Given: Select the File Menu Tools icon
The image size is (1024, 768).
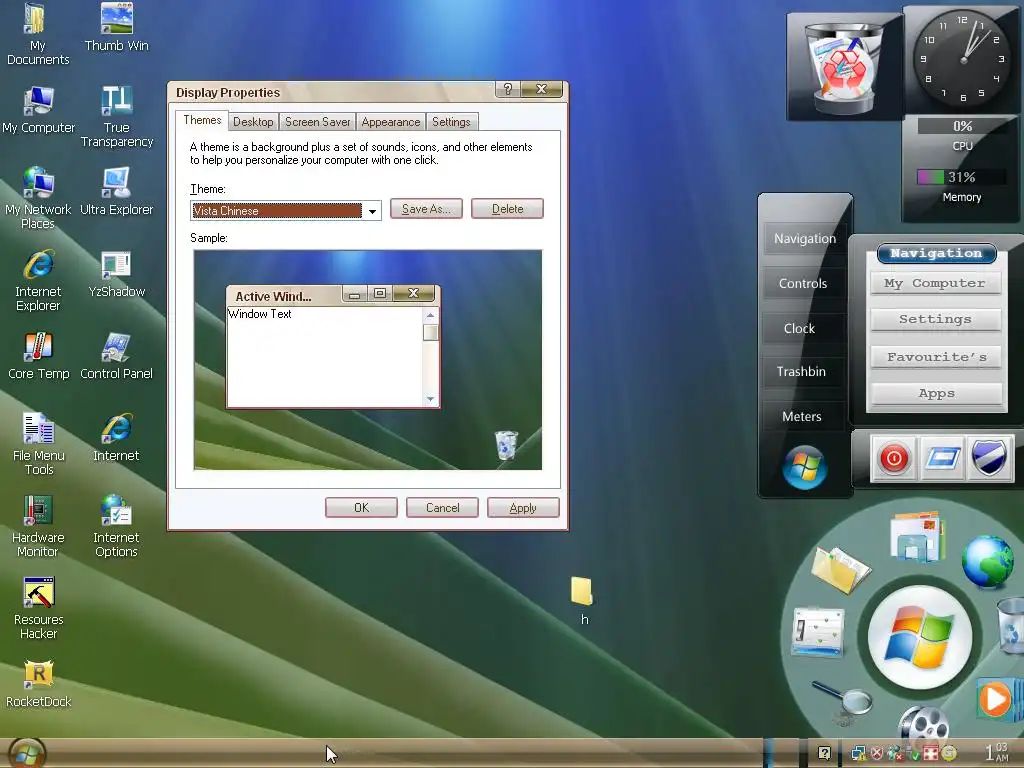Looking at the screenshot, I should tap(39, 444).
